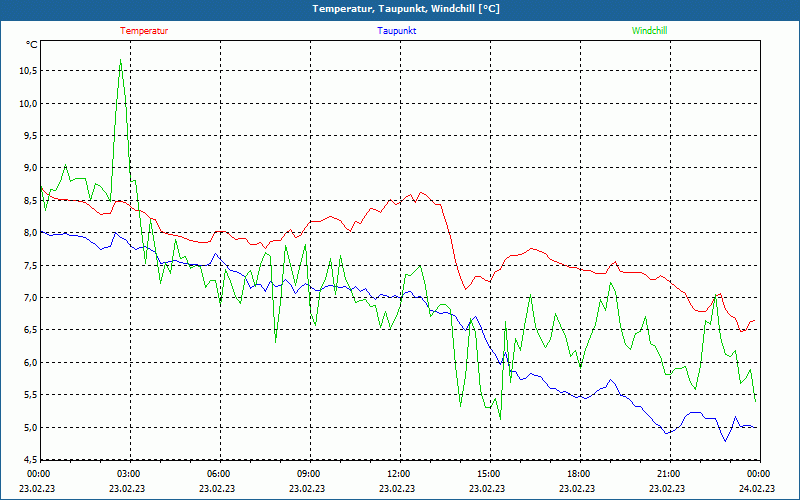Image resolution: width=800 pixels, height=500 pixels.
Task: Click the 15:00 time axis label
Action: (x=489, y=474)
